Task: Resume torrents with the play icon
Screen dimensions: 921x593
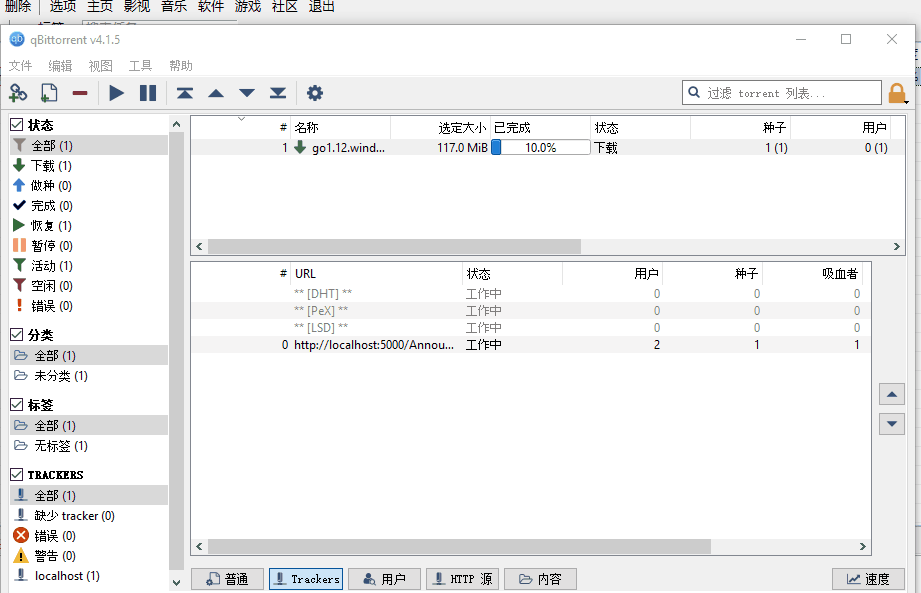Action: [x=116, y=93]
